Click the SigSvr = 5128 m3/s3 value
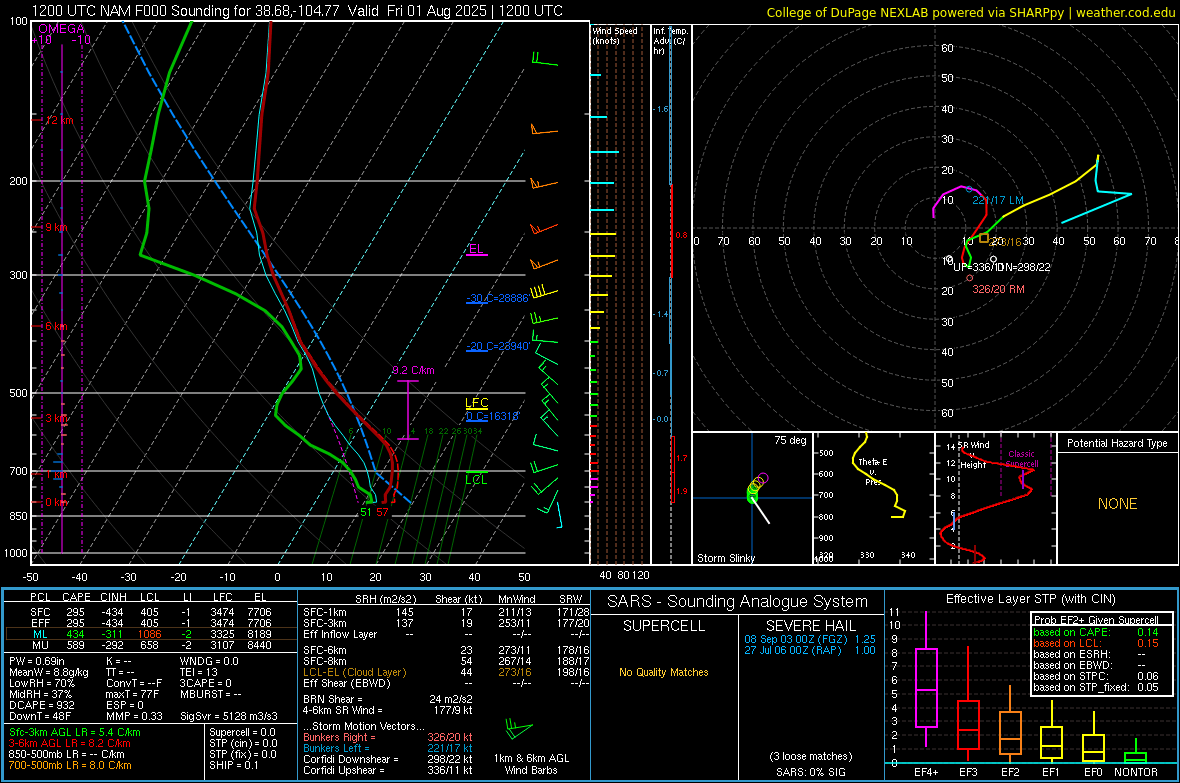Screen dimensions: 1180x783 tap(228, 716)
